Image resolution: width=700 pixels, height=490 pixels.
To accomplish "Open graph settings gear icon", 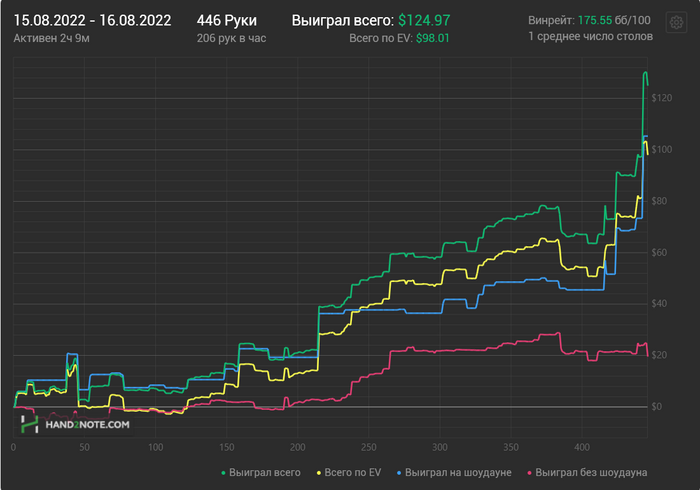I will click(x=676, y=22).
